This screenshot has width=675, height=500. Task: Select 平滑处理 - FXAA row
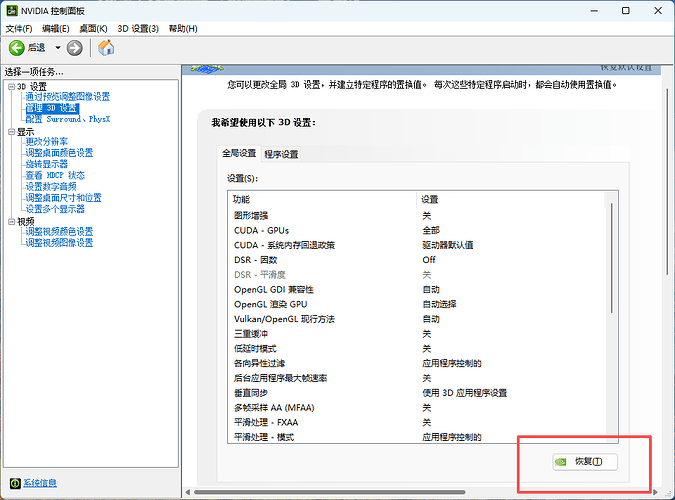click(x=417, y=422)
